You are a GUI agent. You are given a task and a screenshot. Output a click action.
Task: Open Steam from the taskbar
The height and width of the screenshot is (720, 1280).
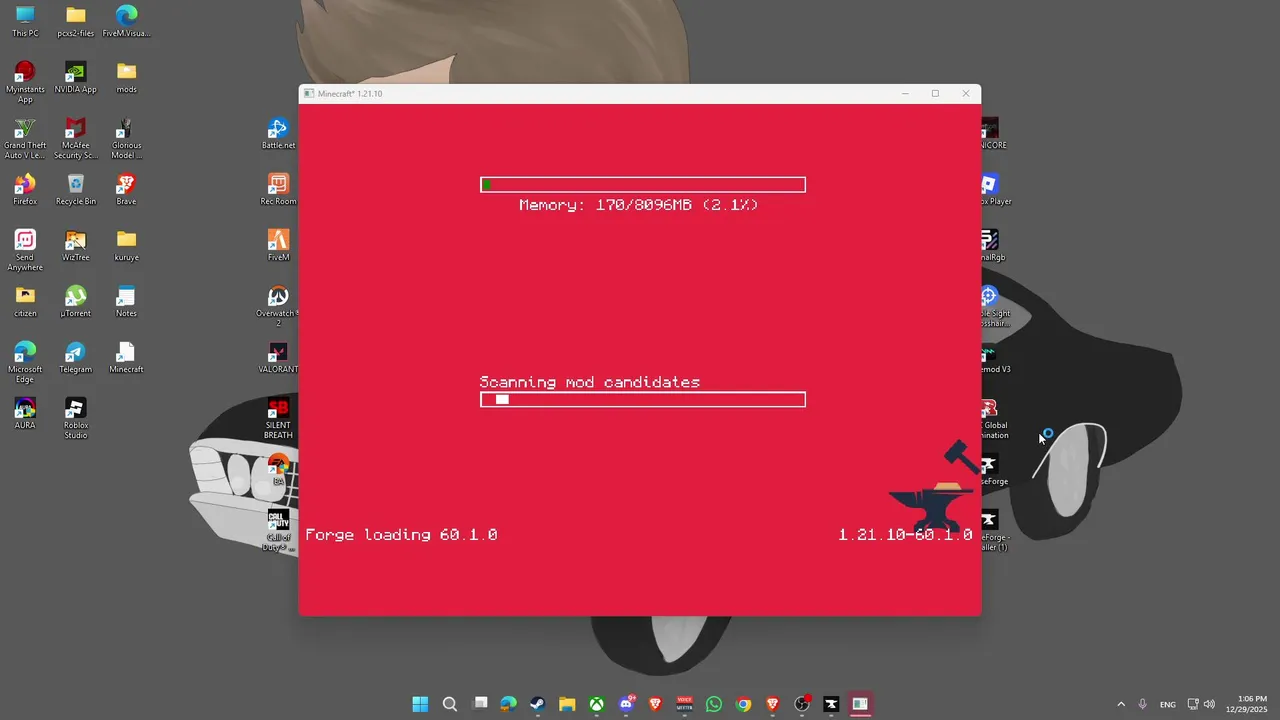pyautogui.click(x=537, y=704)
